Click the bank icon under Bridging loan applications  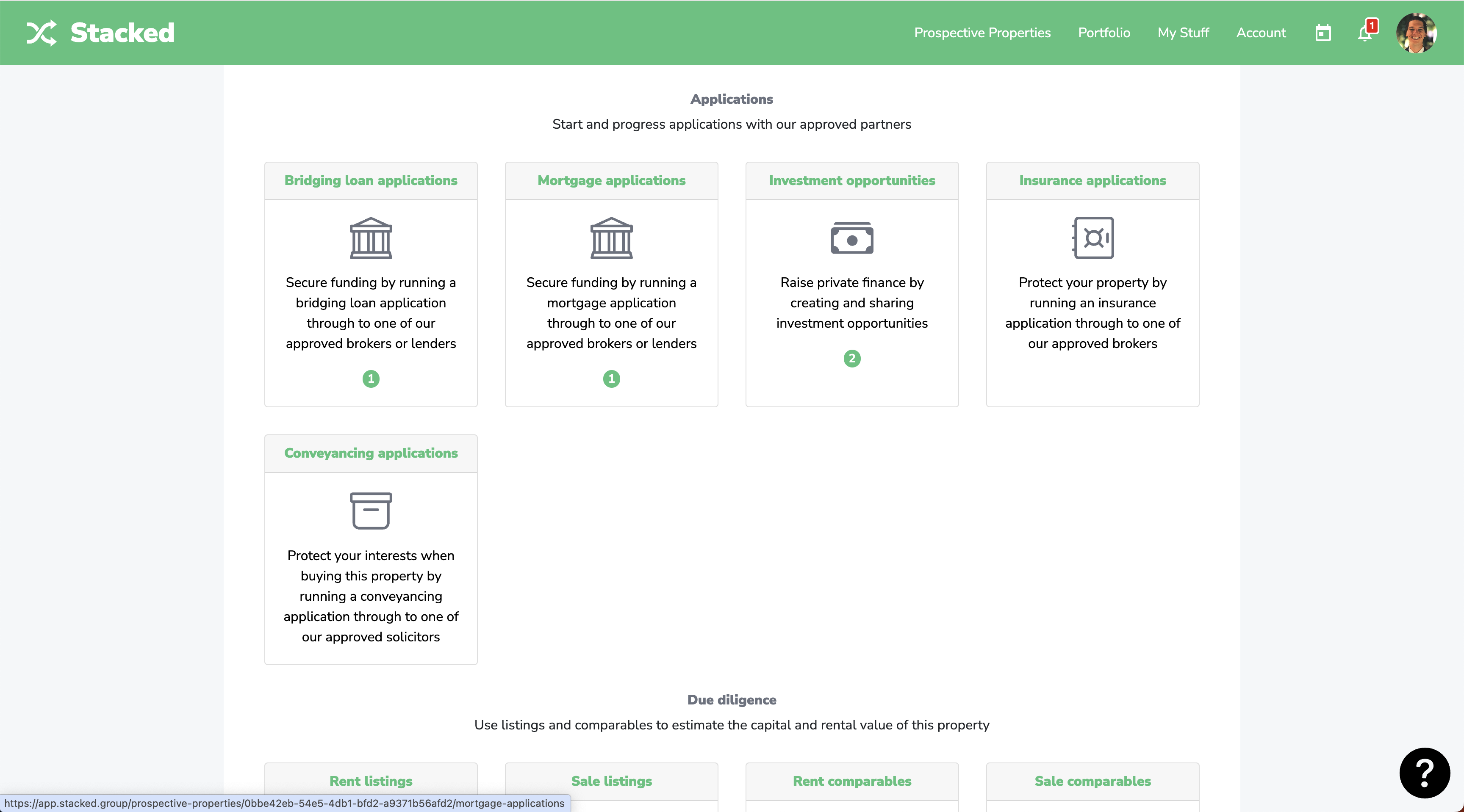pyautogui.click(x=371, y=238)
